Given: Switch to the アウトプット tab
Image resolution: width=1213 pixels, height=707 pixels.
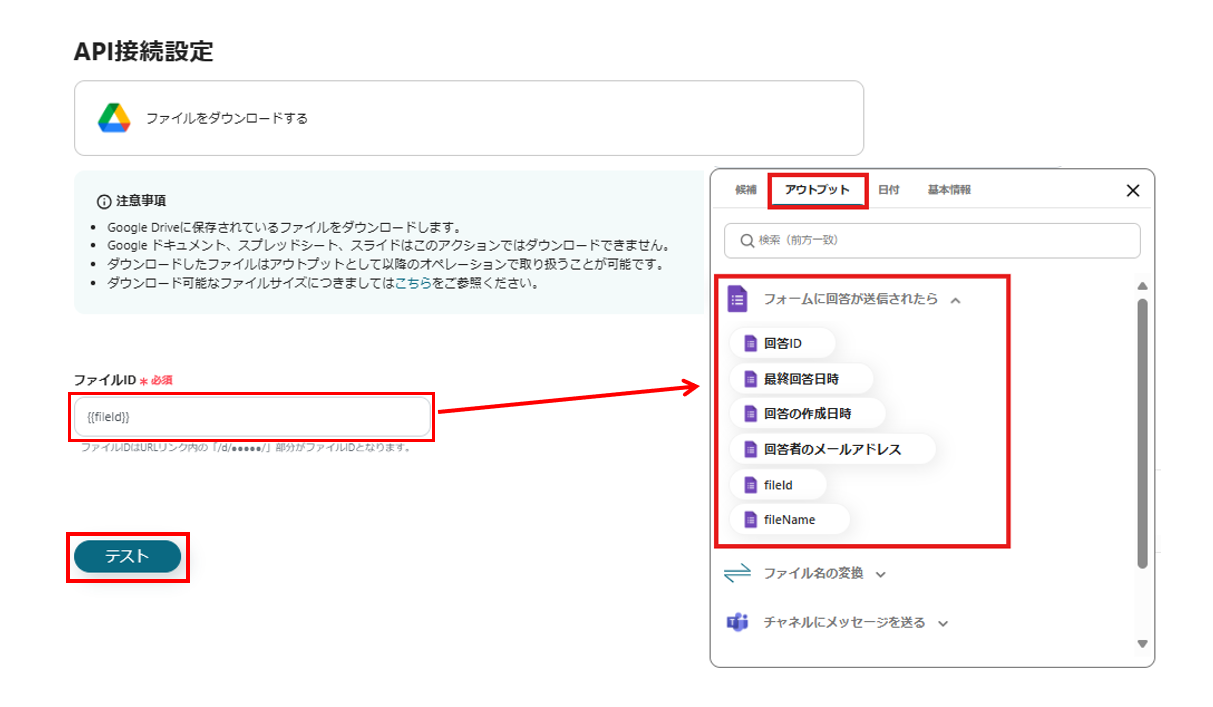Looking at the screenshot, I should pyautogui.click(x=817, y=190).
